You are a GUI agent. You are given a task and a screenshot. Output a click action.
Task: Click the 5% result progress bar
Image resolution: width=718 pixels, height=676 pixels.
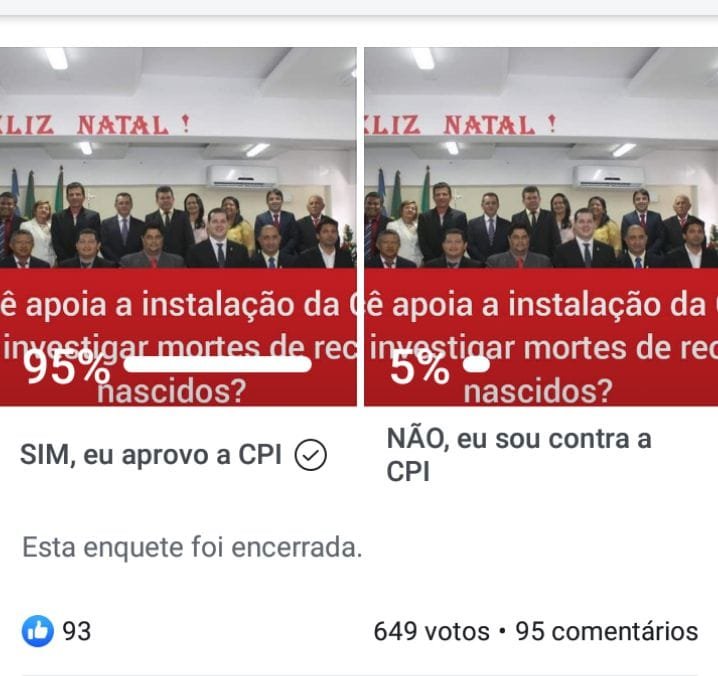point(476,365)
